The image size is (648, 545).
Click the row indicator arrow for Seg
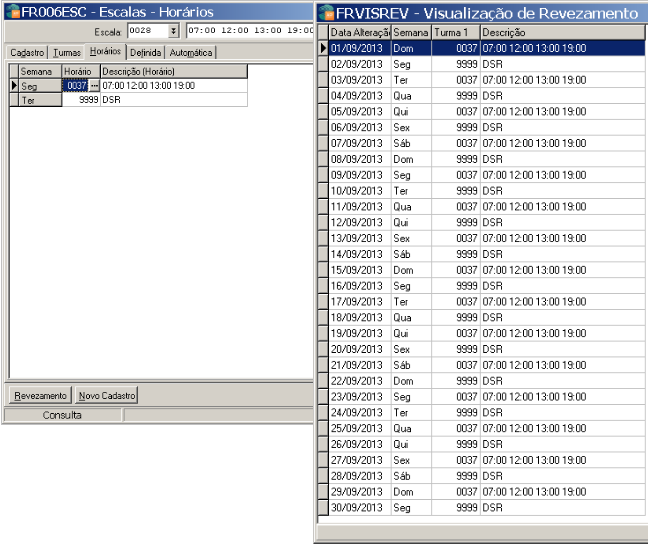(x=14, y=86)
